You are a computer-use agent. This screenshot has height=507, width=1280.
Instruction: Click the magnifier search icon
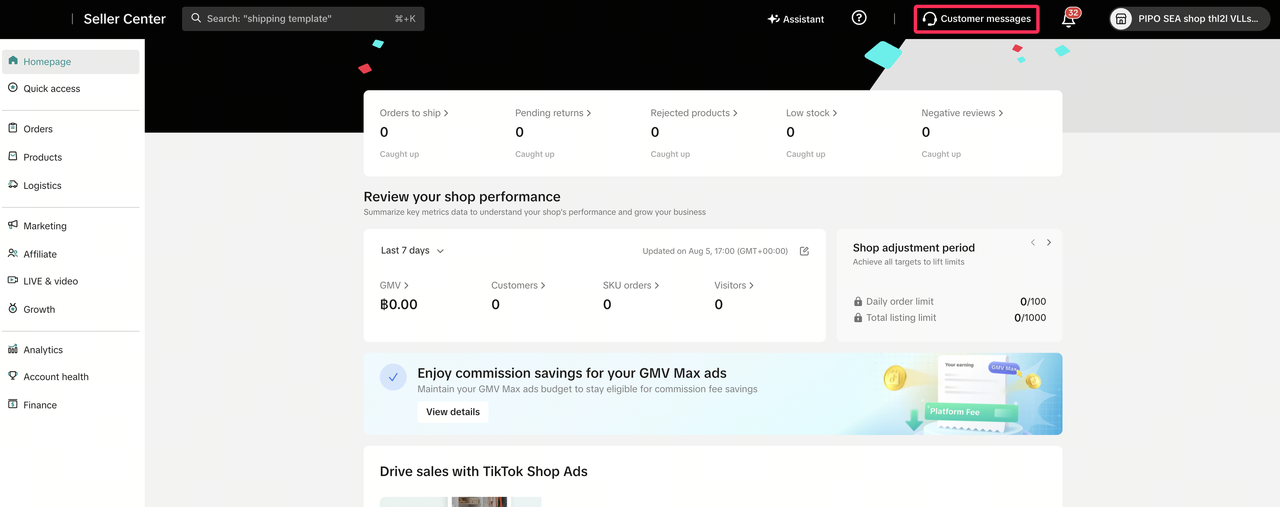pos(196,19)
